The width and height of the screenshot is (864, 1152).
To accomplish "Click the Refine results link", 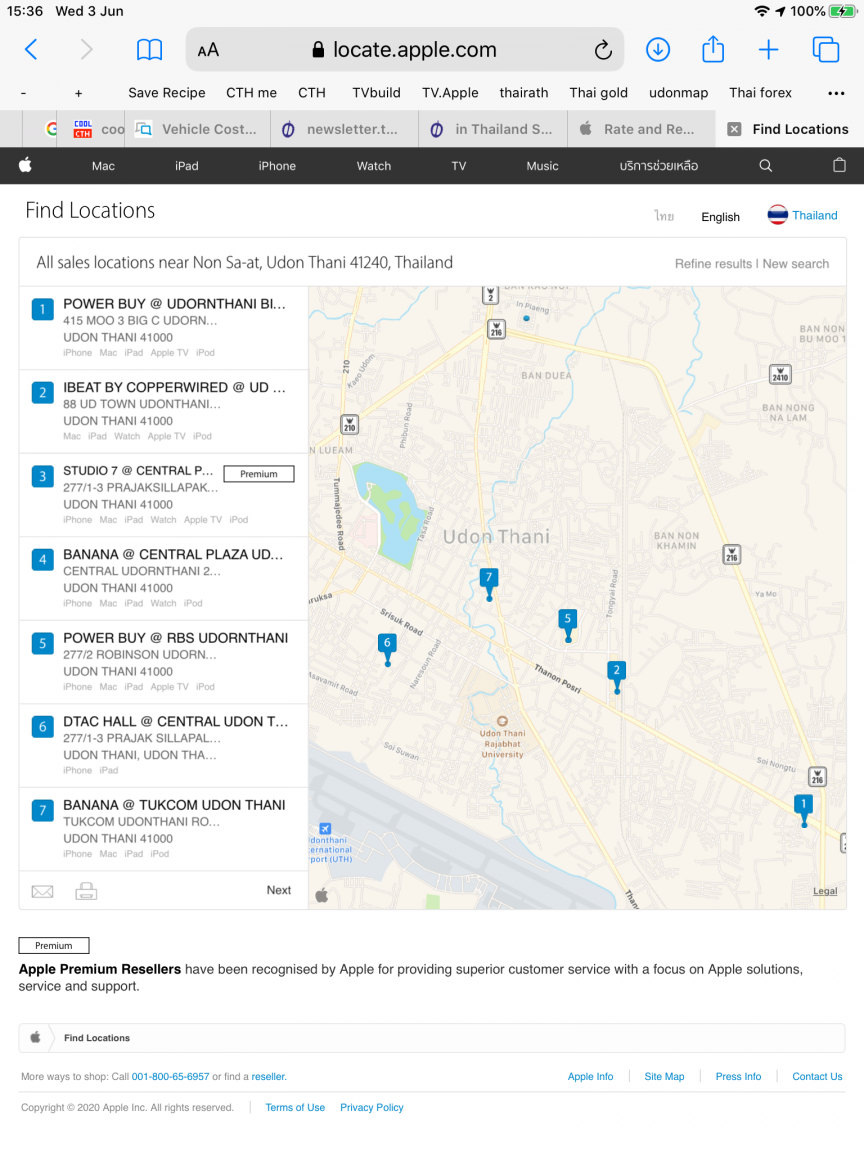I will click(713, 264).
